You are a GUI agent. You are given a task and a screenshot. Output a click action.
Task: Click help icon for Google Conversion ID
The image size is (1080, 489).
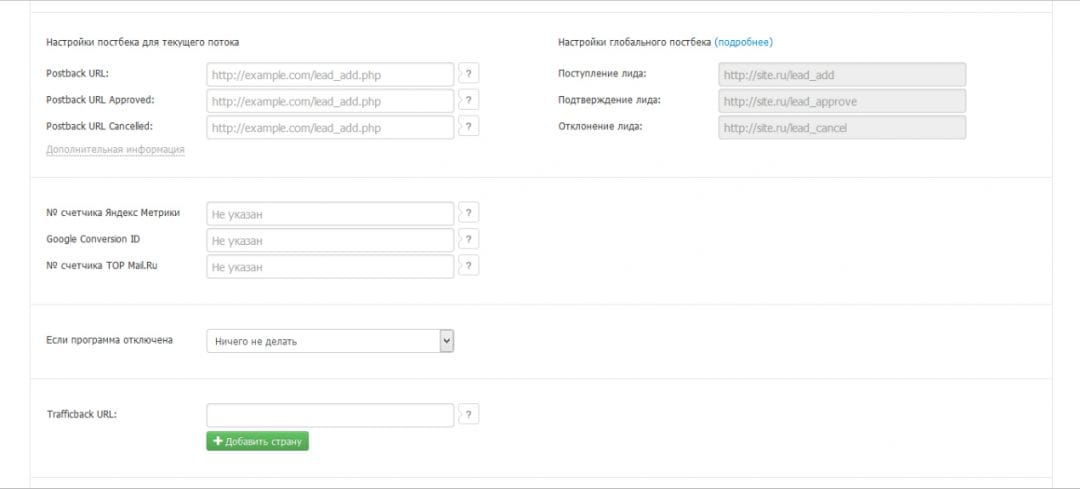(469, 239)
